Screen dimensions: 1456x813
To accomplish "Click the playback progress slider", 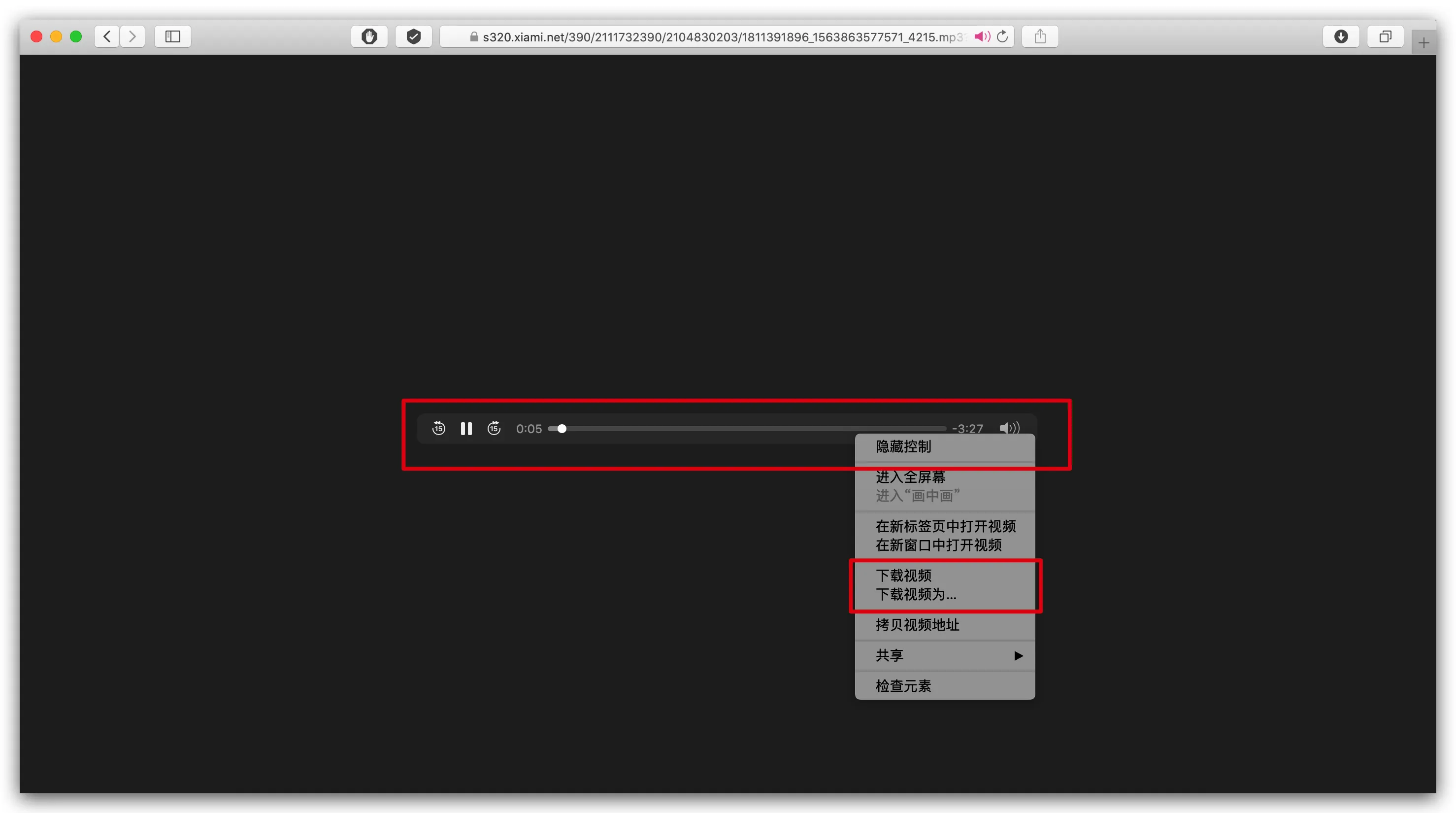I will (x=747, y=429).
